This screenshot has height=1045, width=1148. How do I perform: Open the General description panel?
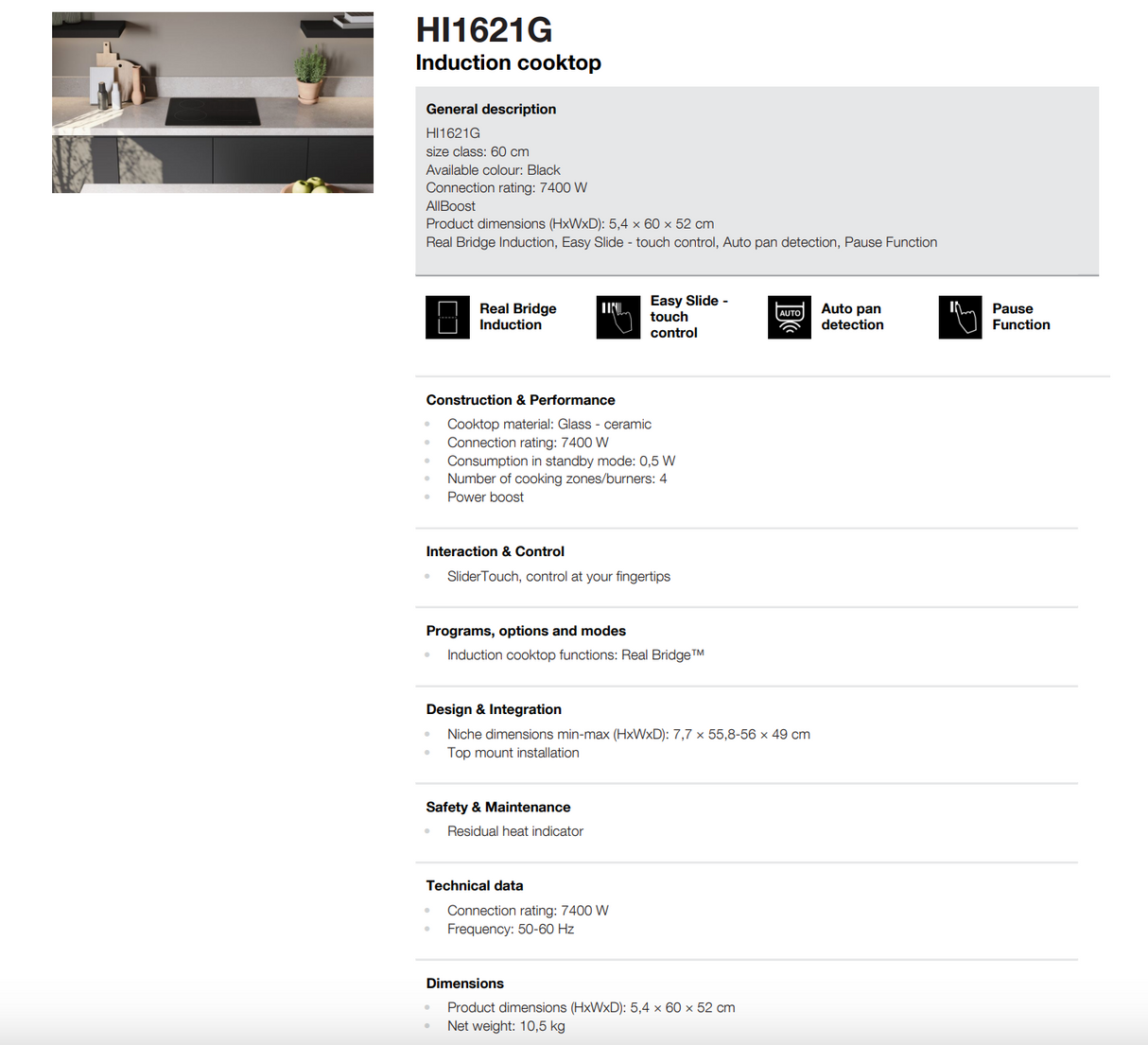(x=491, y=109)
